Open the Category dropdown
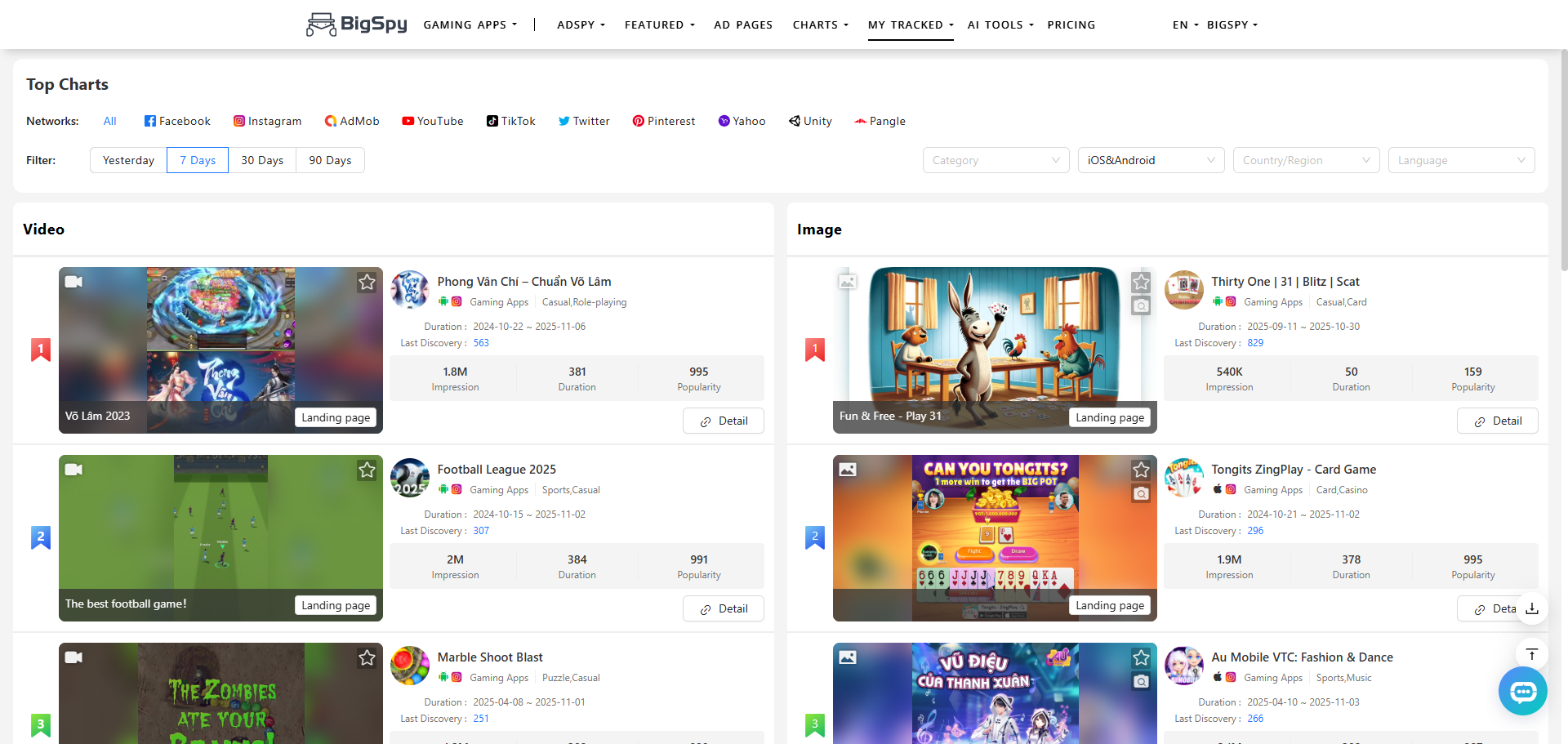 (x=995, y=160)
